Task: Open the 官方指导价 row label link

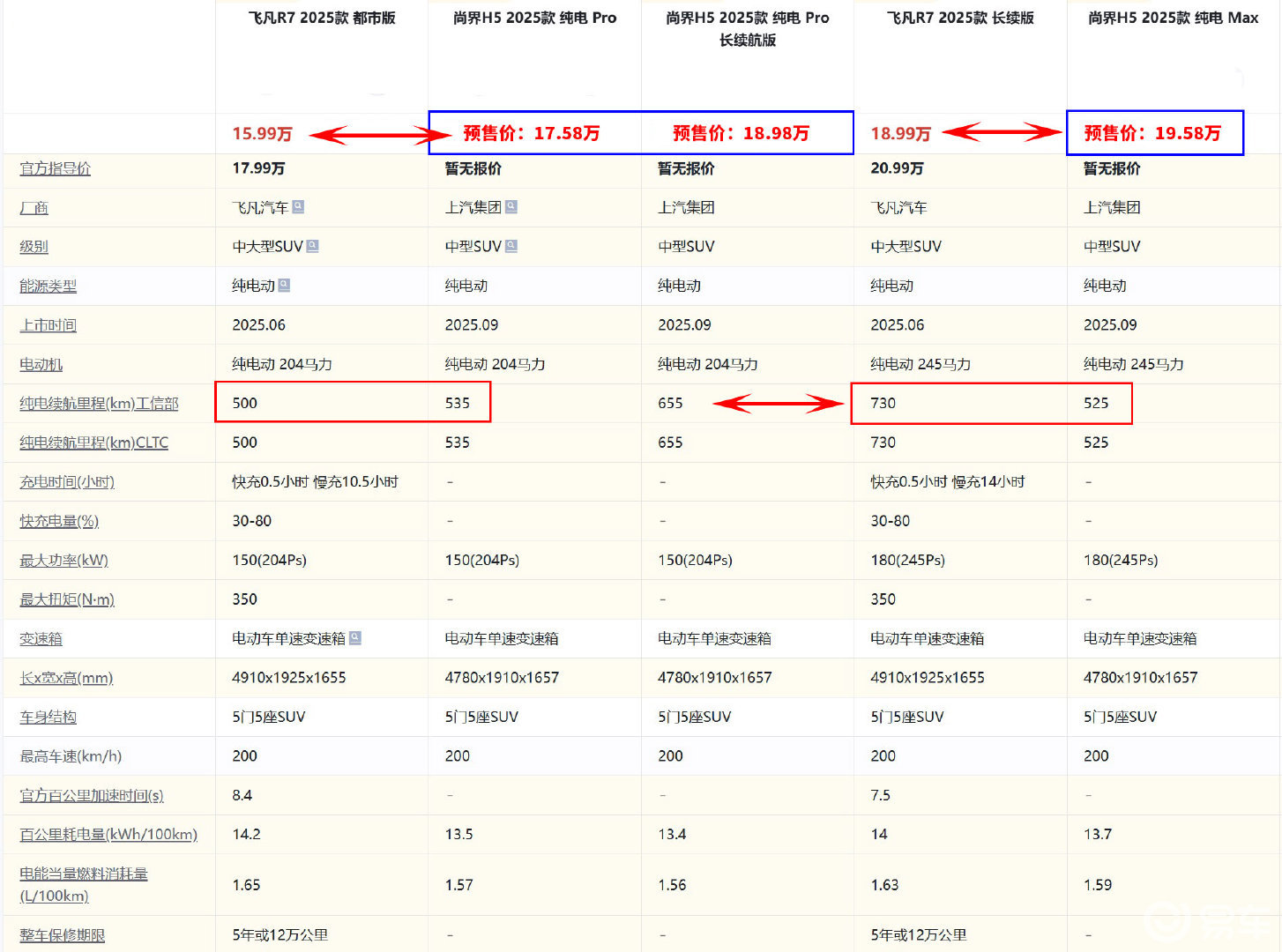Action: [55, 168]
